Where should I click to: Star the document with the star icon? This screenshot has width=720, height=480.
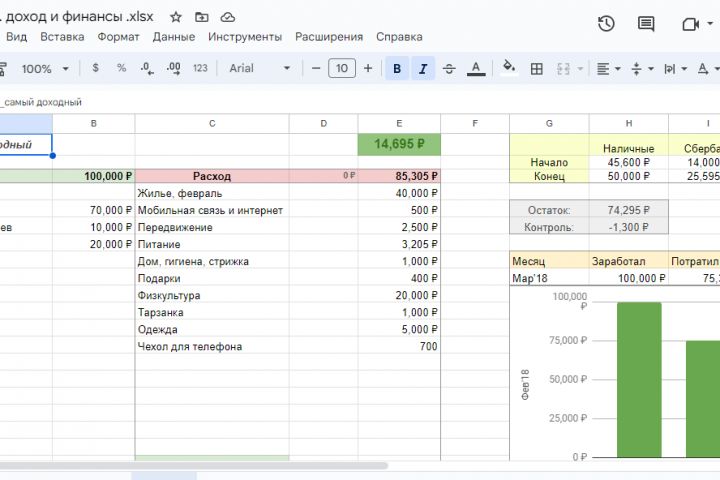click(175, 17)
